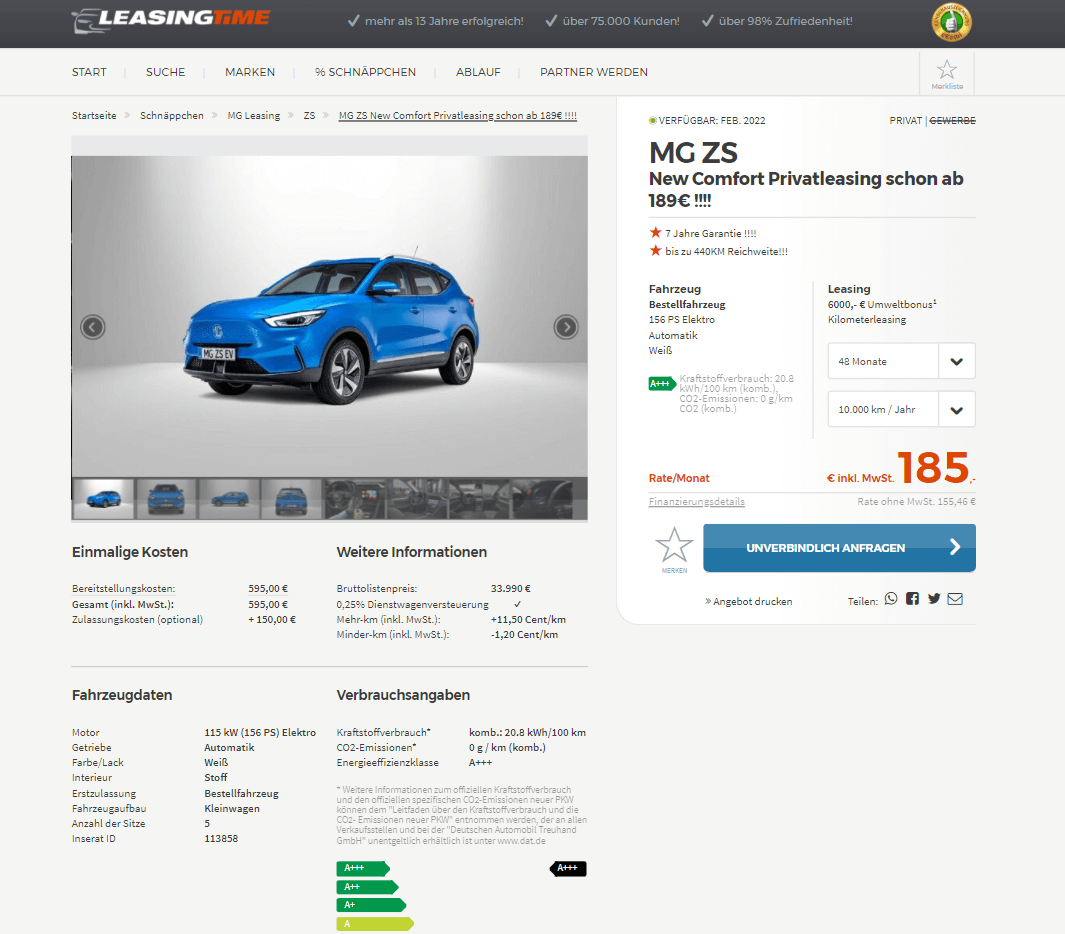Go to Schnäppchen breadcrumb
Screen dimensions: 1065x934
point(172,115)
